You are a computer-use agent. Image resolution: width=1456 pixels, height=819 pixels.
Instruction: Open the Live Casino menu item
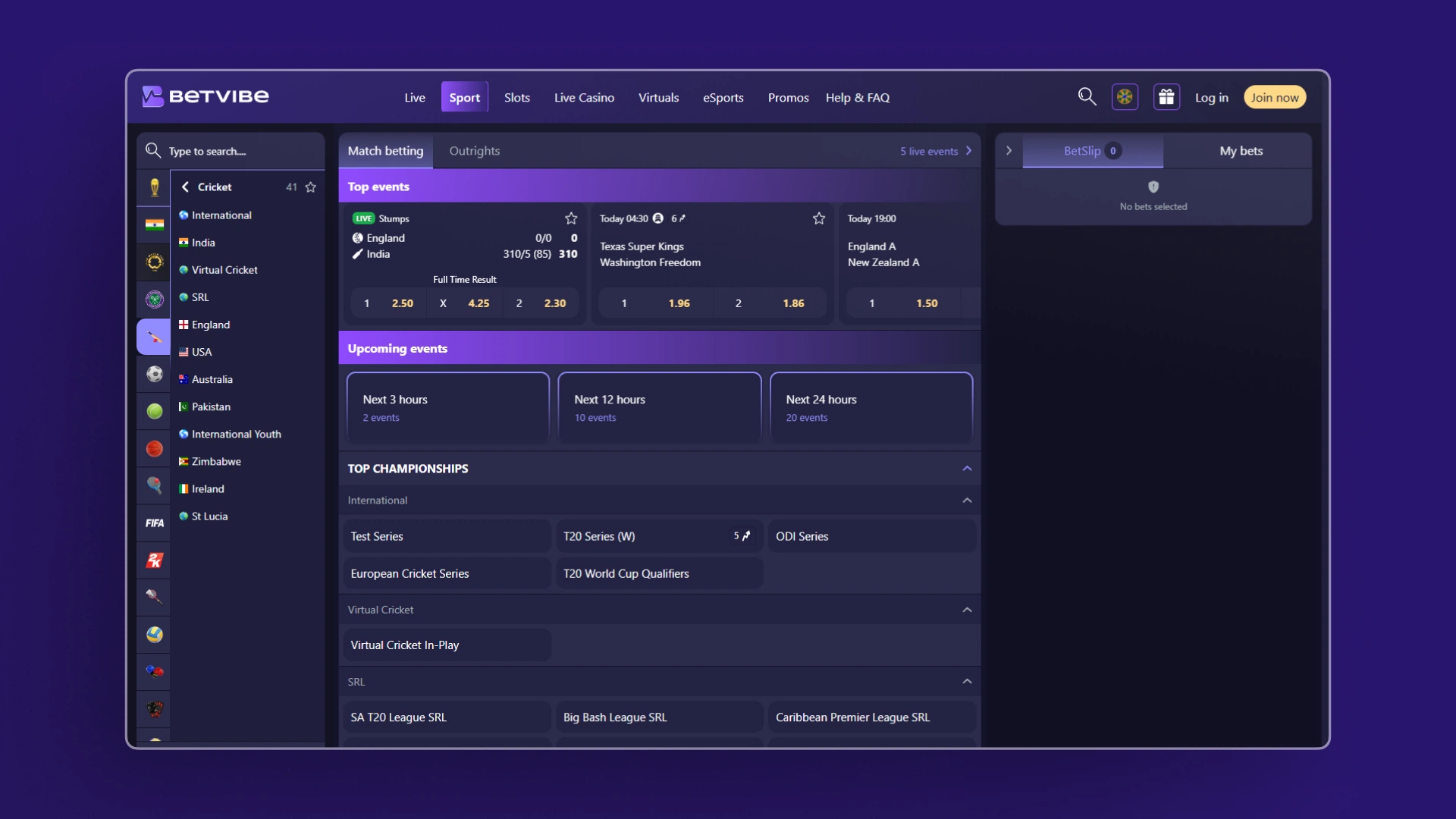click(x=584, y=97)
